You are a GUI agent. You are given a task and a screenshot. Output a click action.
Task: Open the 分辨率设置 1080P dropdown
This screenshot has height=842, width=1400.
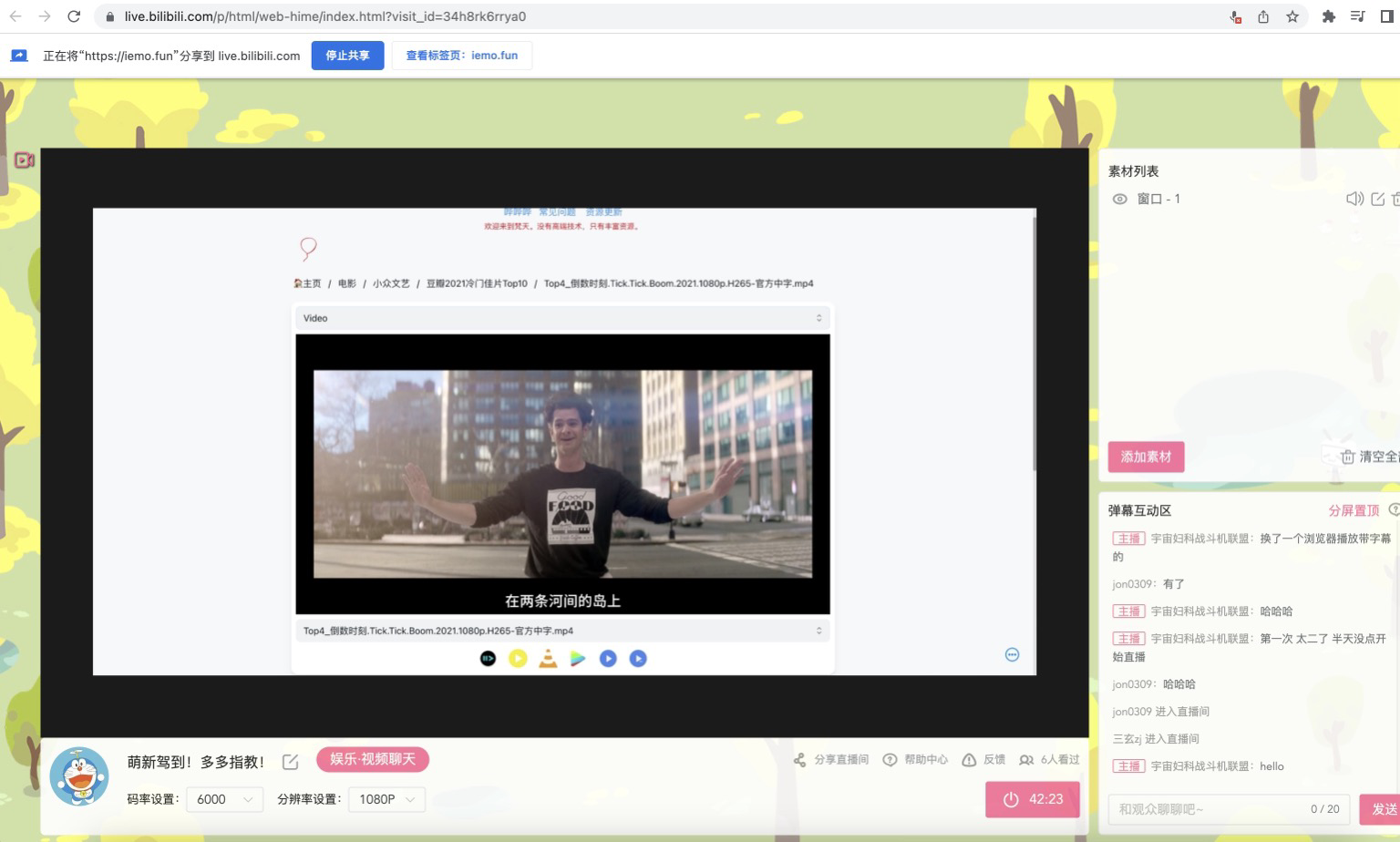pos(386,799)
